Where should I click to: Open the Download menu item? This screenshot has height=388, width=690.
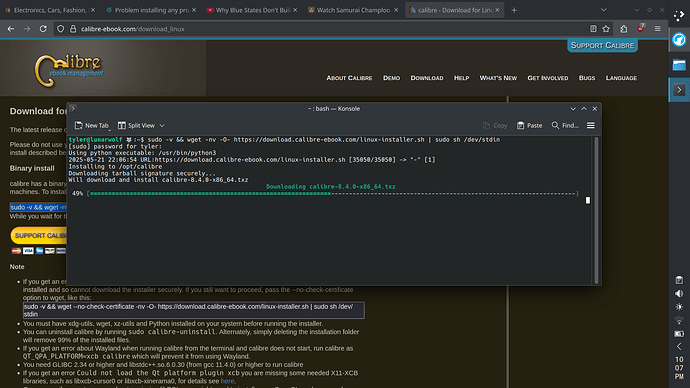click(x=427, y=78)
